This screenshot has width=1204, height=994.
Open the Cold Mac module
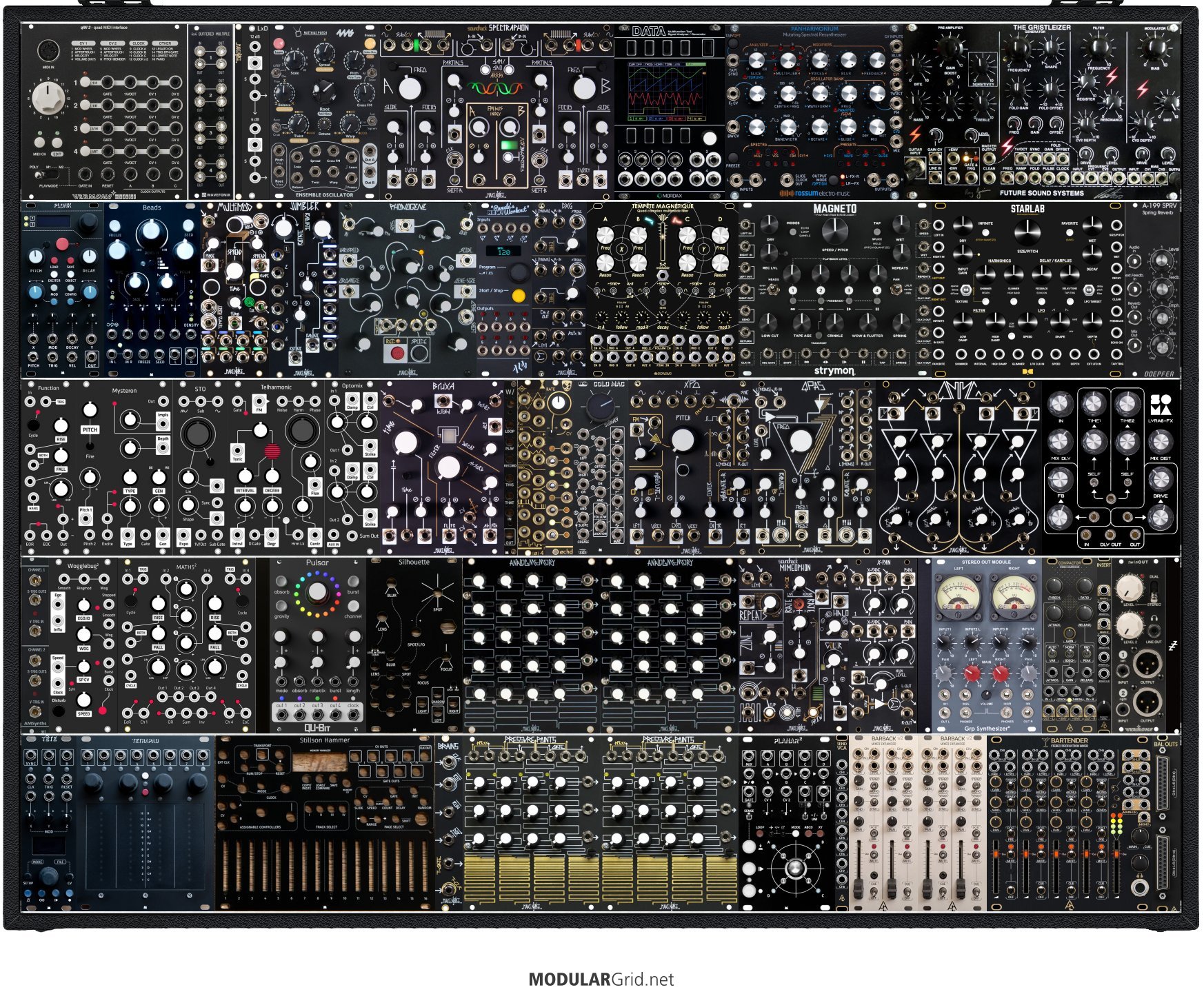(x=601, y=467)
